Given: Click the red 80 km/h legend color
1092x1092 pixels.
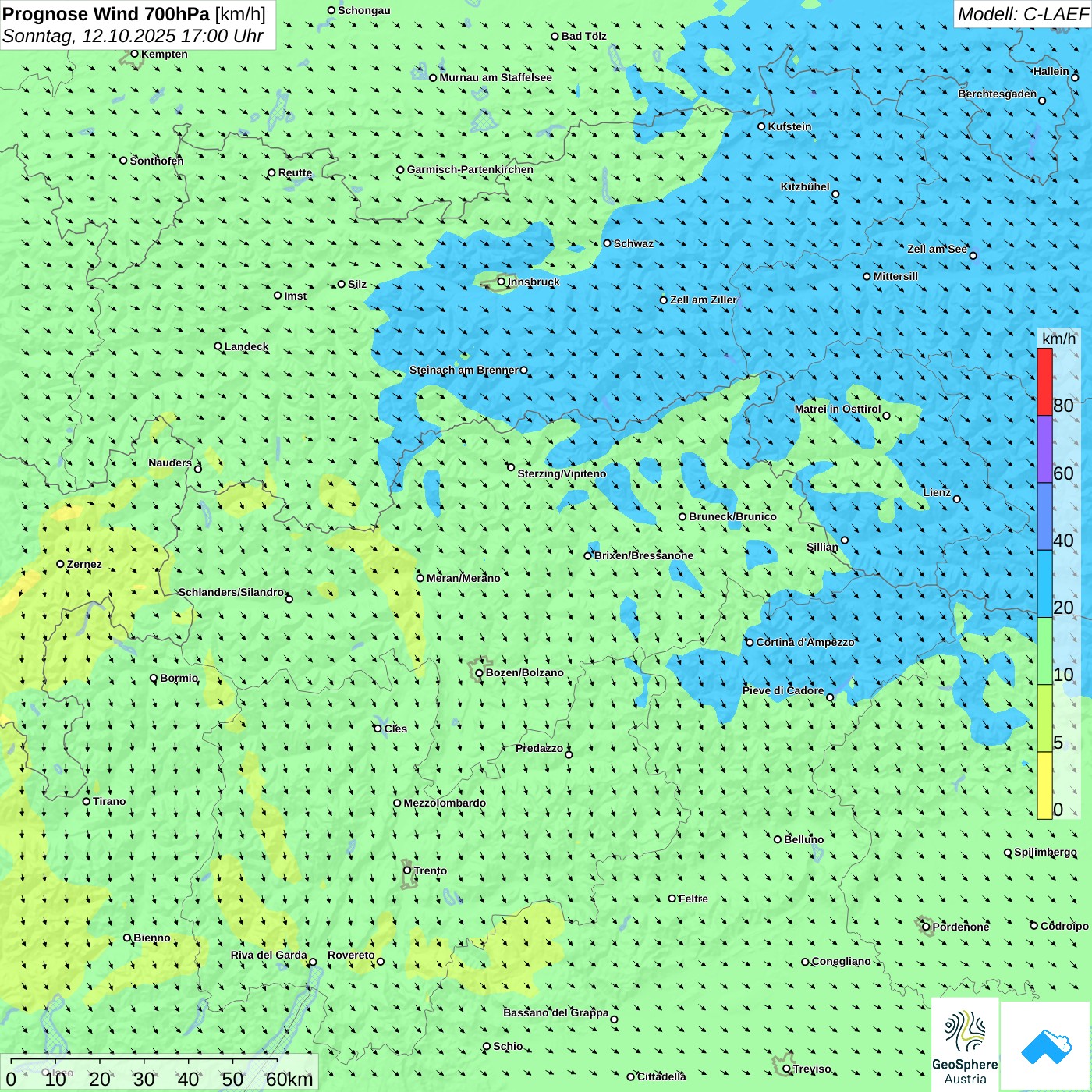Looking at the screenshot, I should coord(1044,381).
